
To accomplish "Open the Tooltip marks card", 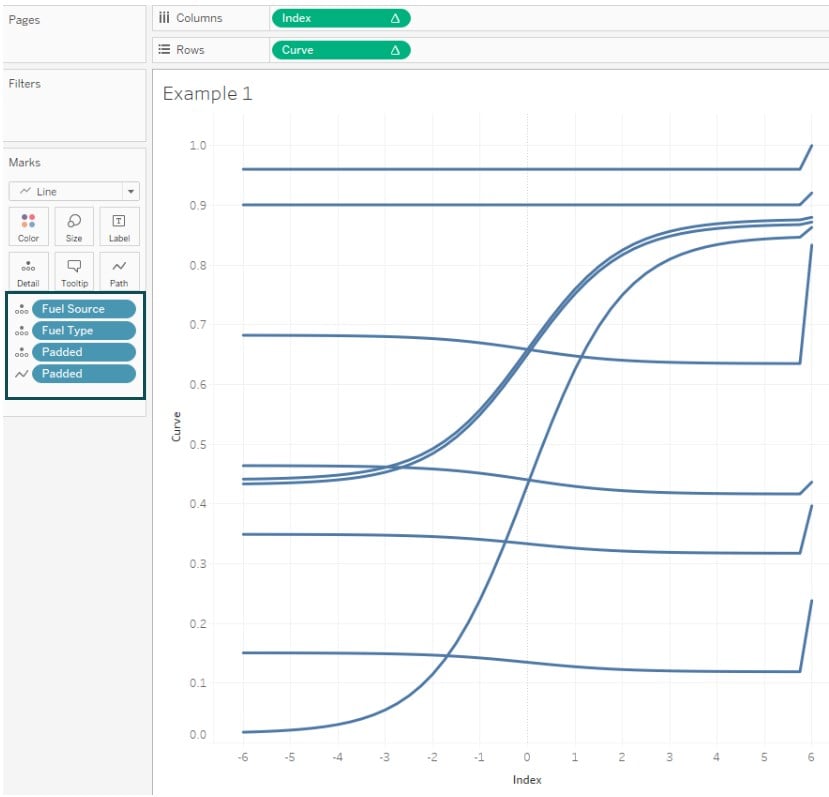I will pos(74,272).
